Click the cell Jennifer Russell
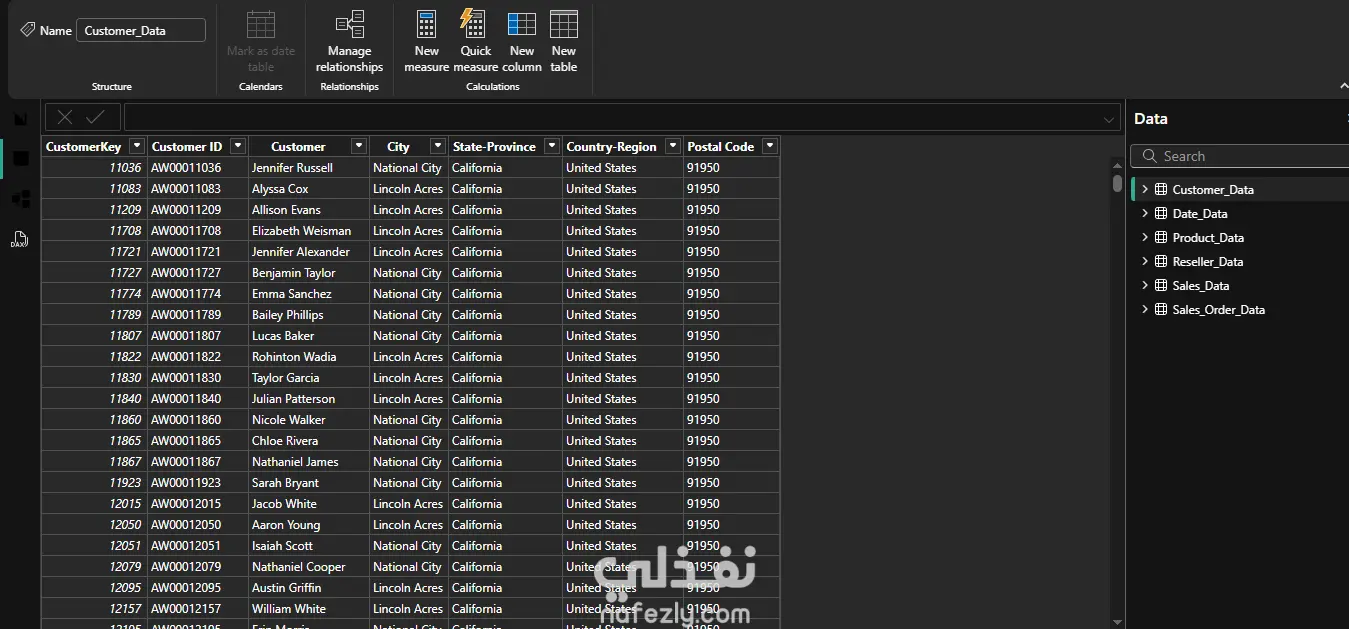This screenshot has width=1349, height=629. 309,167
